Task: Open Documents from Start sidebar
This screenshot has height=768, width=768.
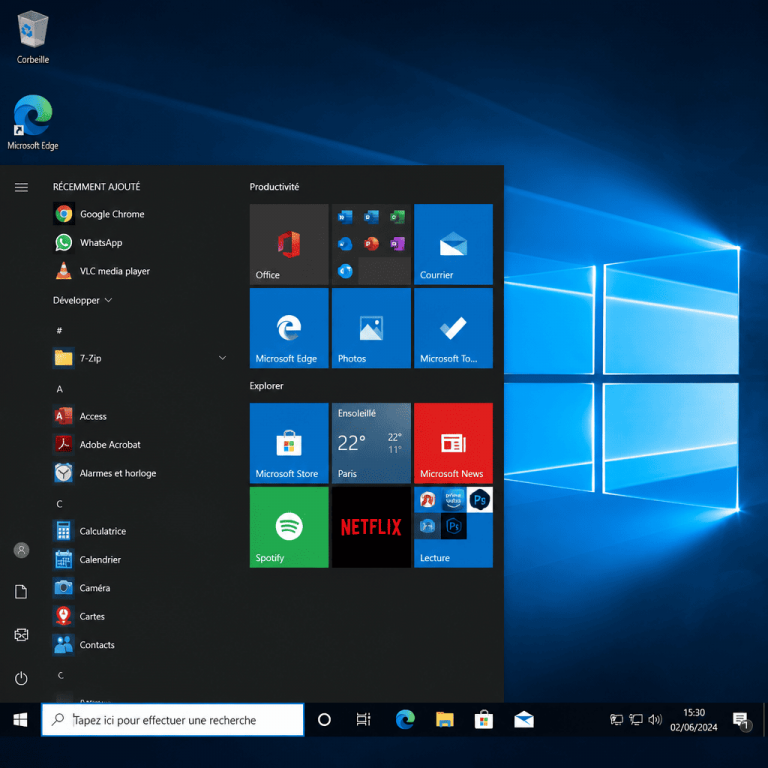Action: [21, 592]
